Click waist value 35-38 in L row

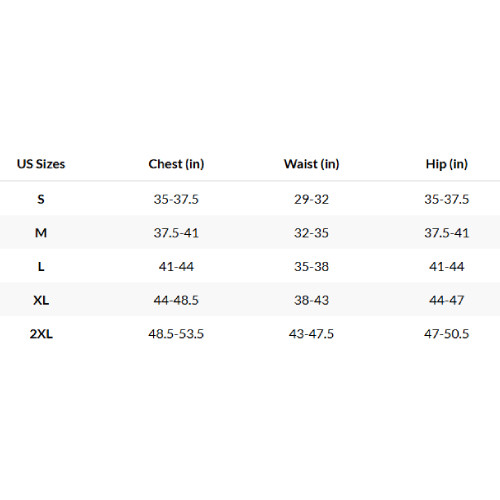311,267
